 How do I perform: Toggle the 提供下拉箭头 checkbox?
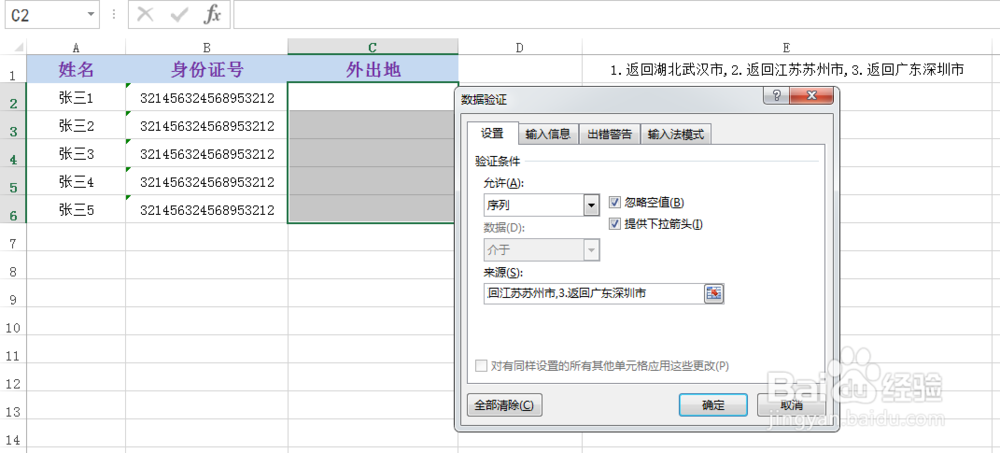pyautogui.click(x=615, y=224)
